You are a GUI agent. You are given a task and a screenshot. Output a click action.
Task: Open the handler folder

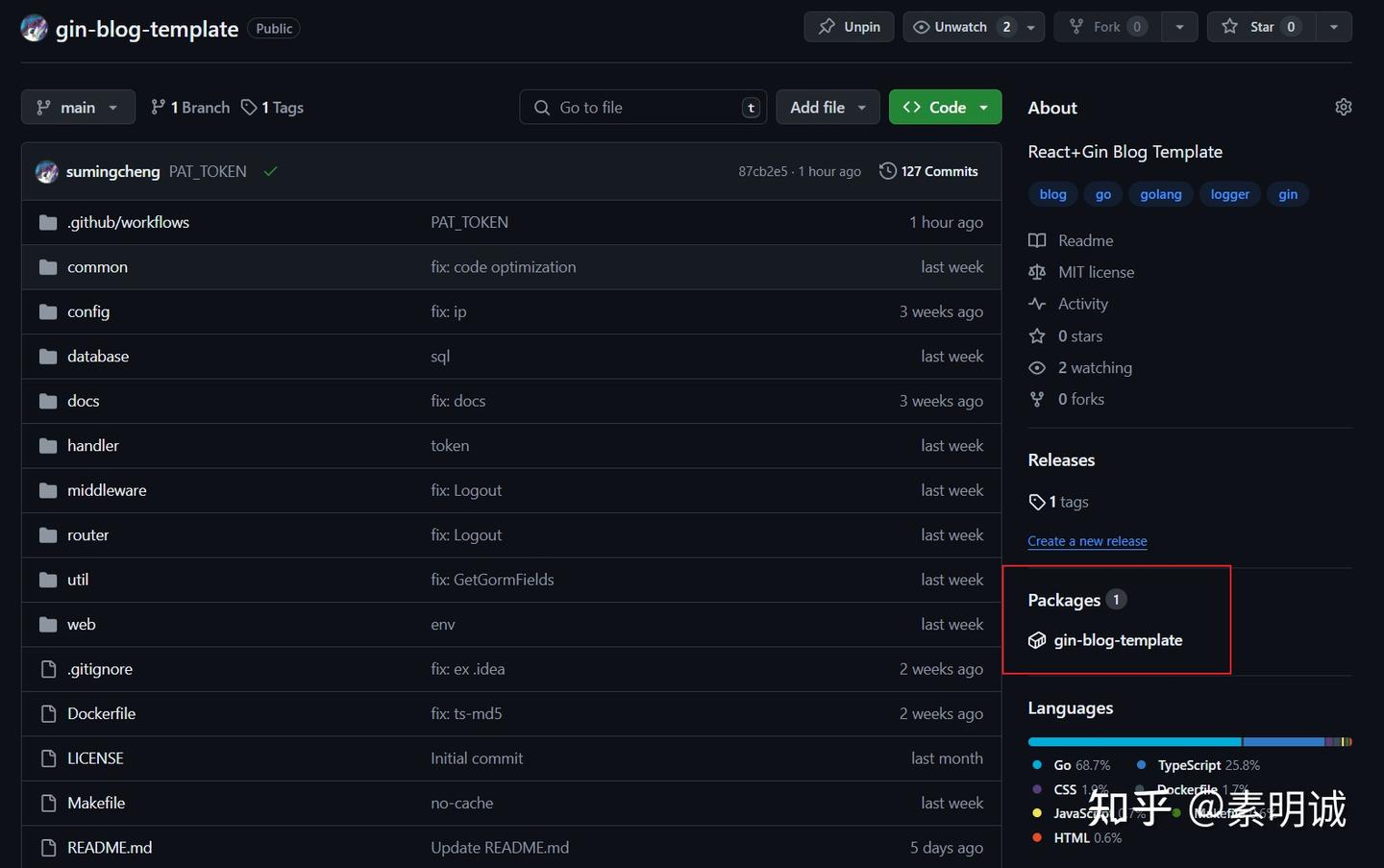[x=93, y=446]
